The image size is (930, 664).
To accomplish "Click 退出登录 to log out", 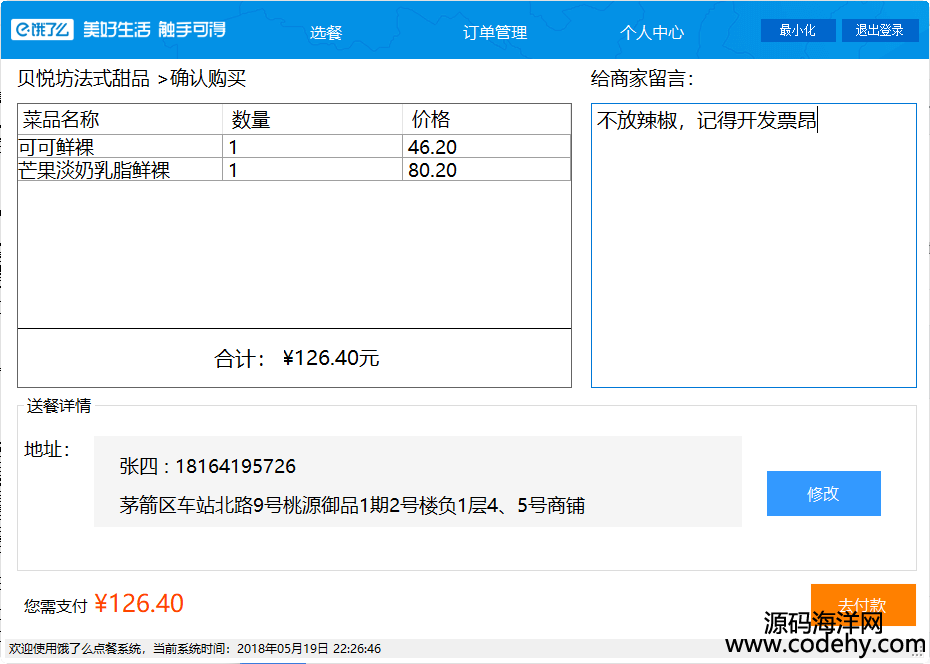I will [x=879, y=30].
